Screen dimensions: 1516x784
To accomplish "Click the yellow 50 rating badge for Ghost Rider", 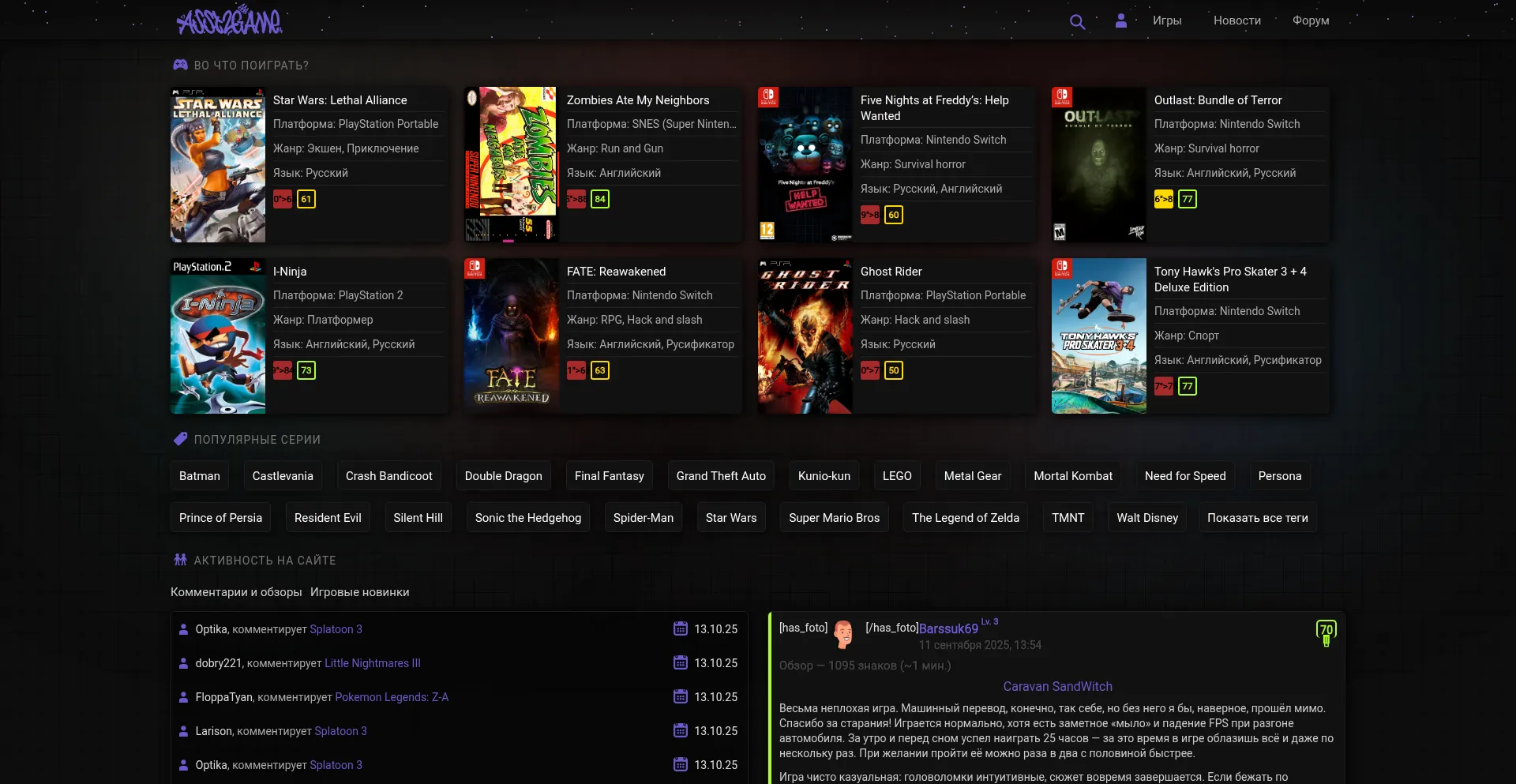I will [x=894, y=370].
